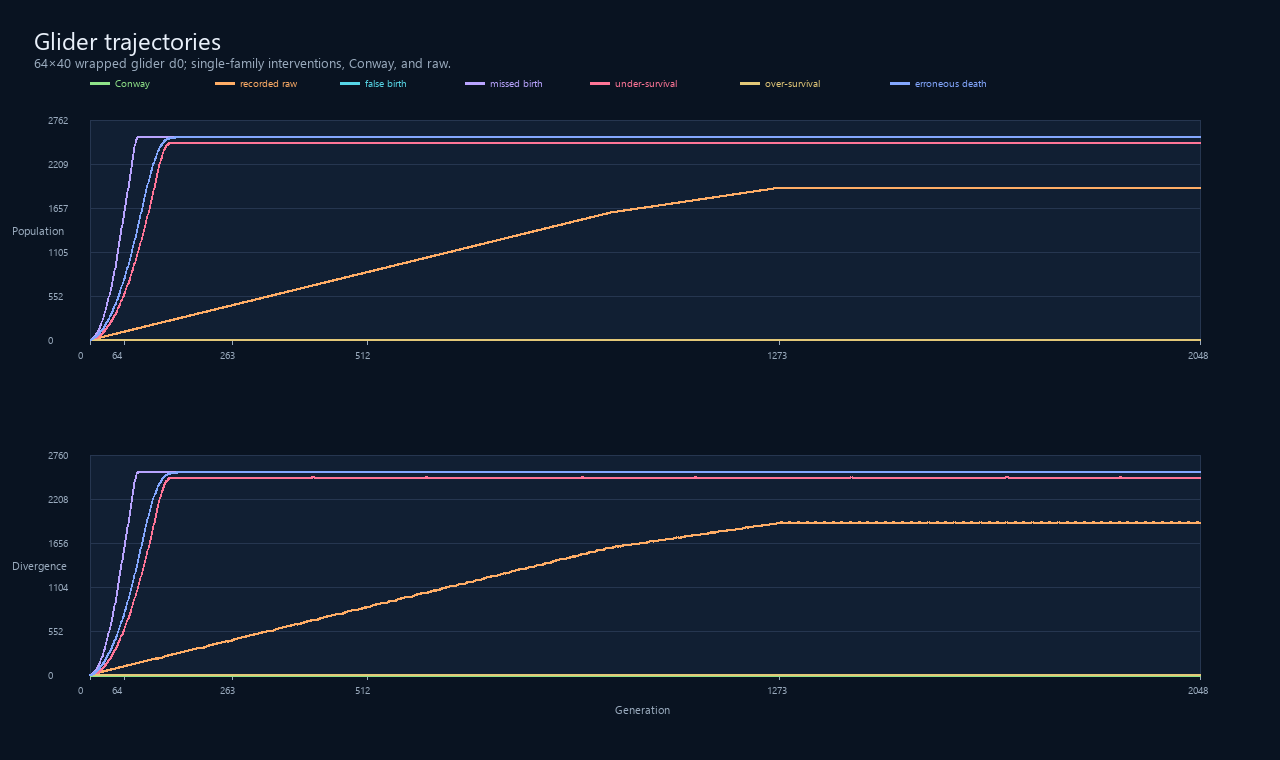Click the 'Population' y-axis label
Screen dimensions: 1280x760
tap(38, 232)
